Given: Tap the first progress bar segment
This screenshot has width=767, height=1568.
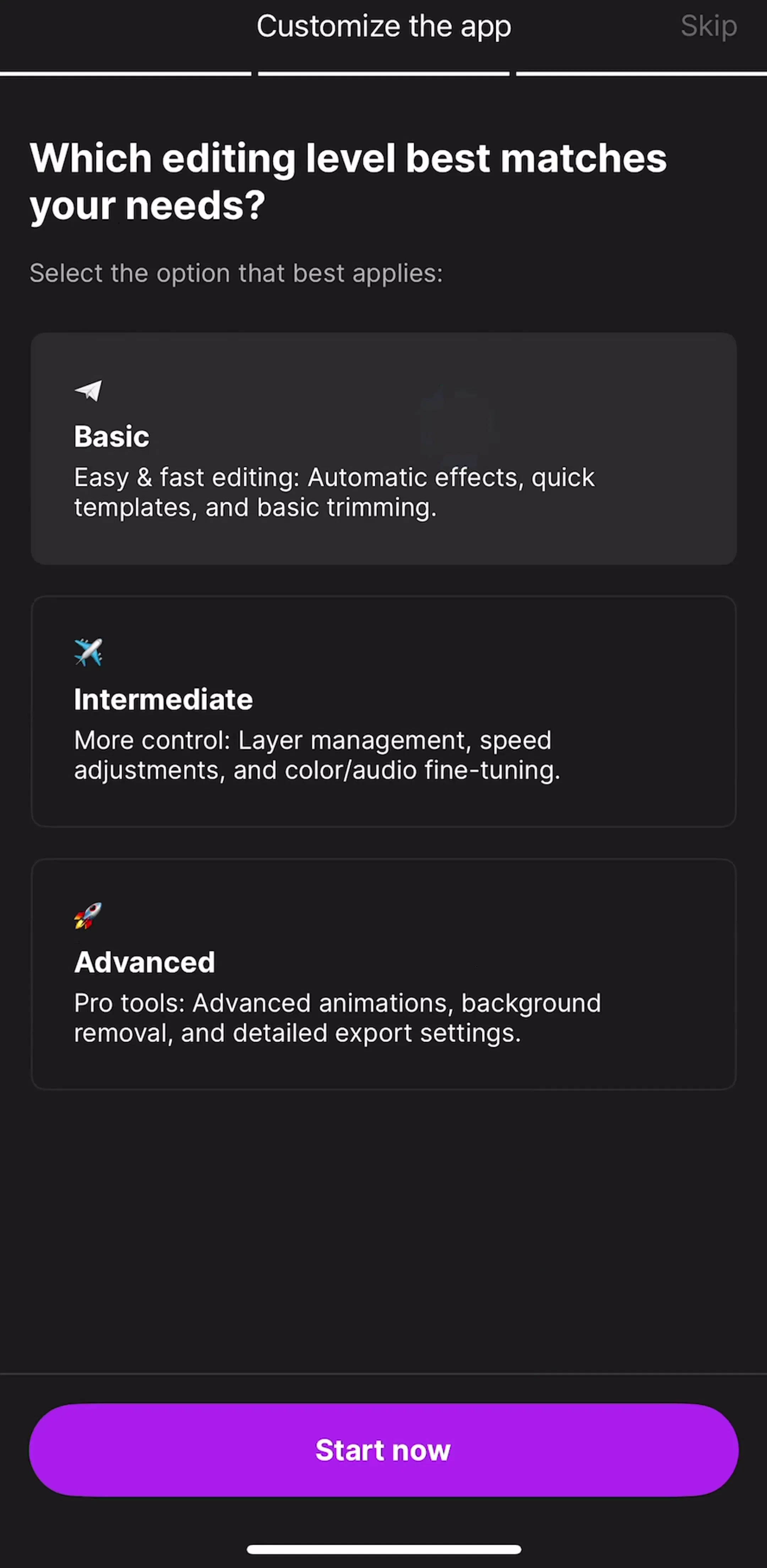Looking at the screenshot, I should click(125, 74).
